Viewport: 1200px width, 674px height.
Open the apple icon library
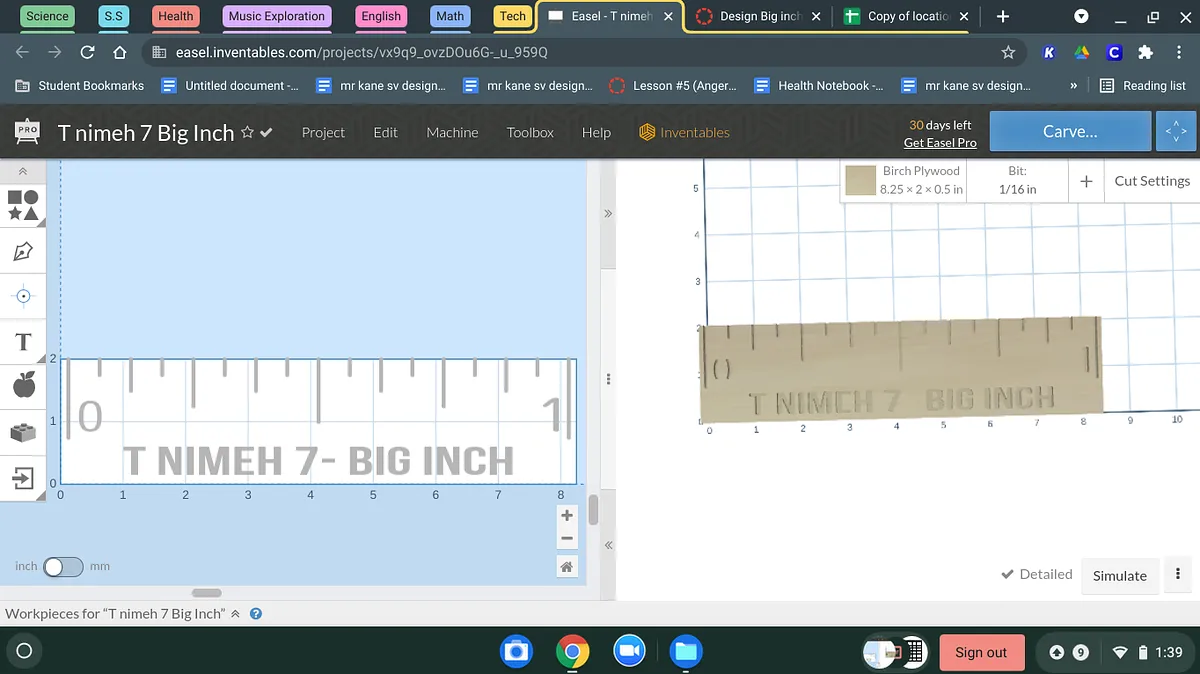tap(23, 384)
